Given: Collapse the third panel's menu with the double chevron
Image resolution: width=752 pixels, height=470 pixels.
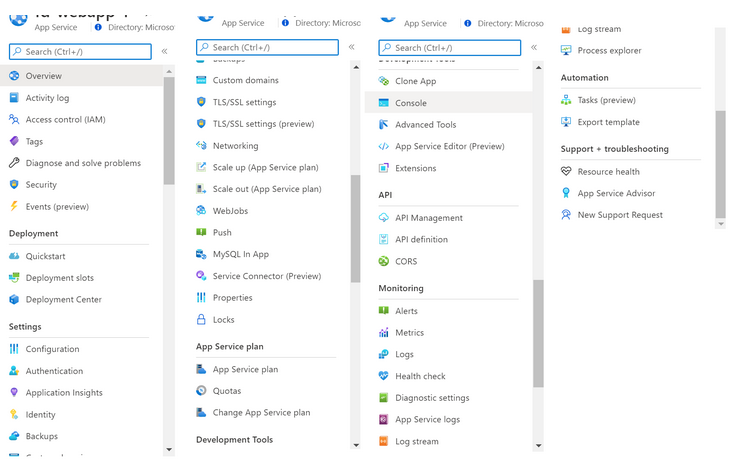Looking at the screenshot, I should 534,47.
